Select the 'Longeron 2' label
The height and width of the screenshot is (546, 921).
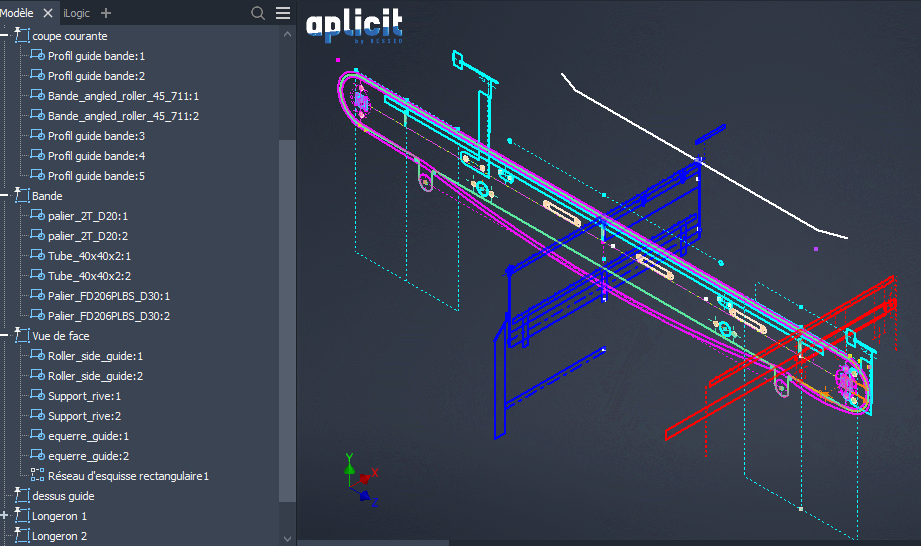click(x=59, y=535)
